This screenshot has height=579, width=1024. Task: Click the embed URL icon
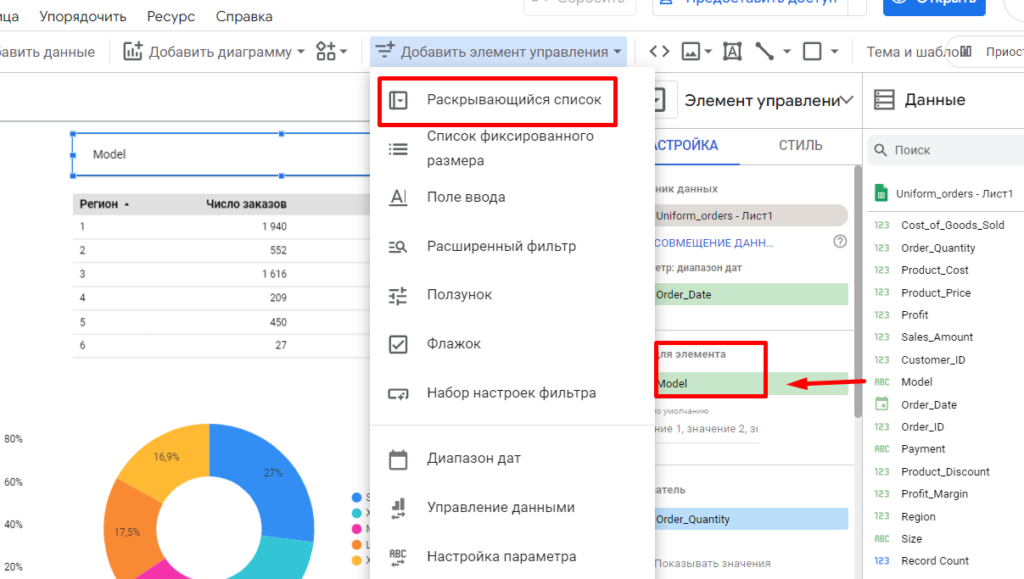coord(660,50)
